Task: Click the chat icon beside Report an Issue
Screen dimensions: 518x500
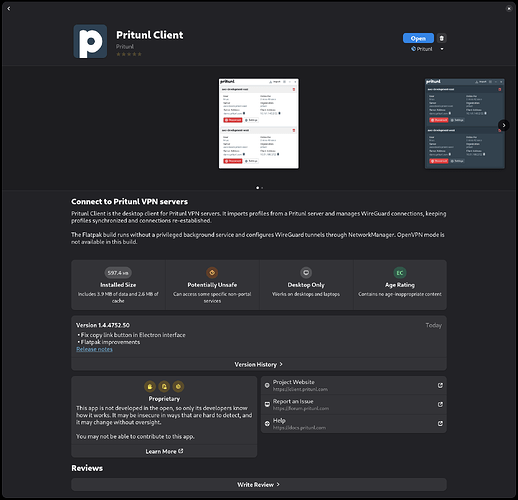Action: (x=267, y=404)
